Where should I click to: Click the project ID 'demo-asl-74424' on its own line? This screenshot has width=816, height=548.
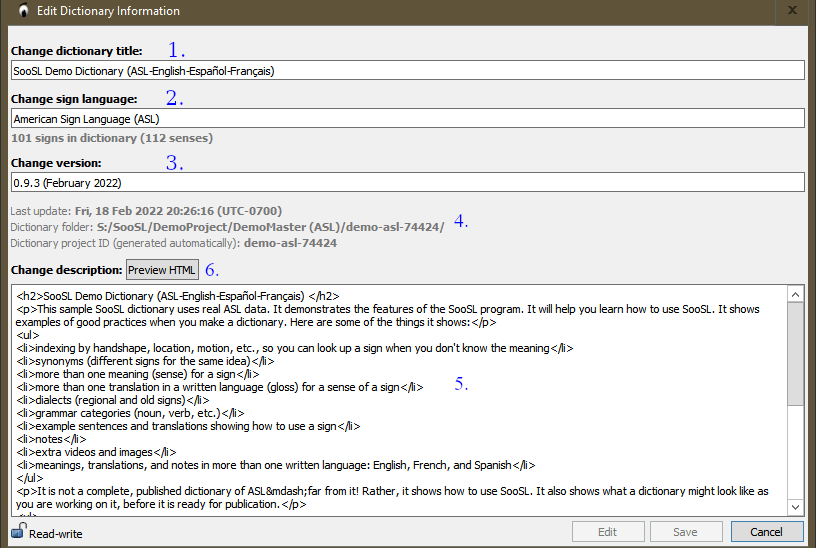290,243
